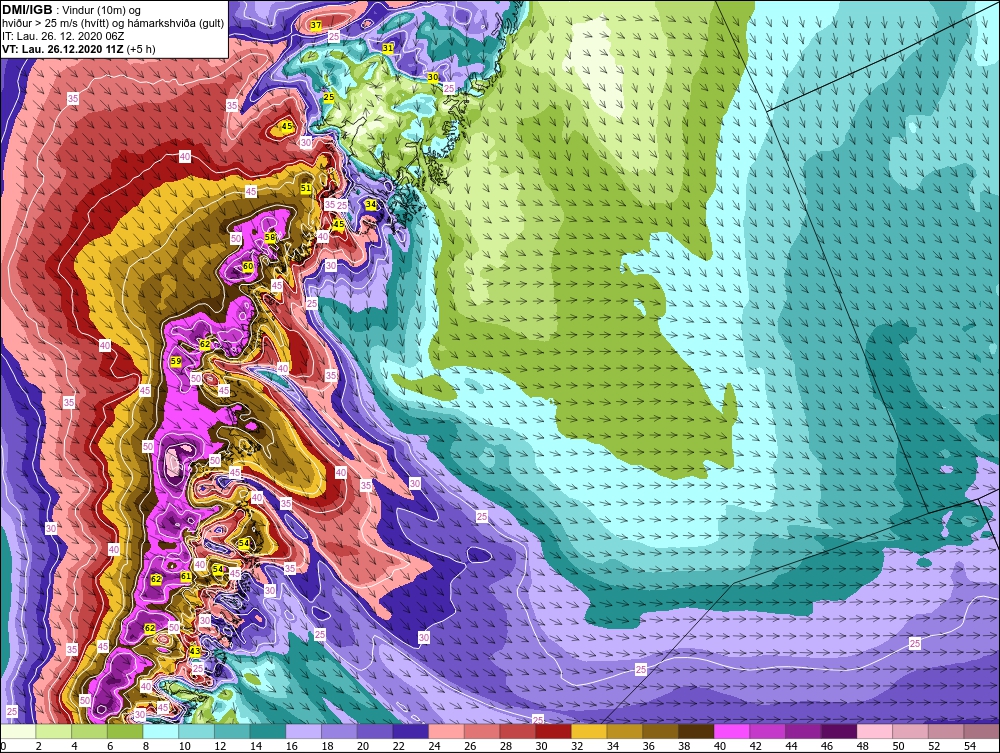Pick legend swatch between 14 and 16
1000x753 pixels.
point(268,731)
